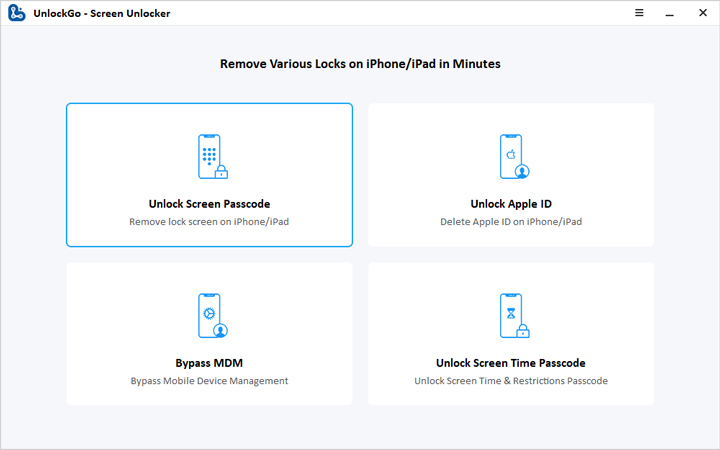Open the Unlock Screen Time Passcode title

(511, 363)
